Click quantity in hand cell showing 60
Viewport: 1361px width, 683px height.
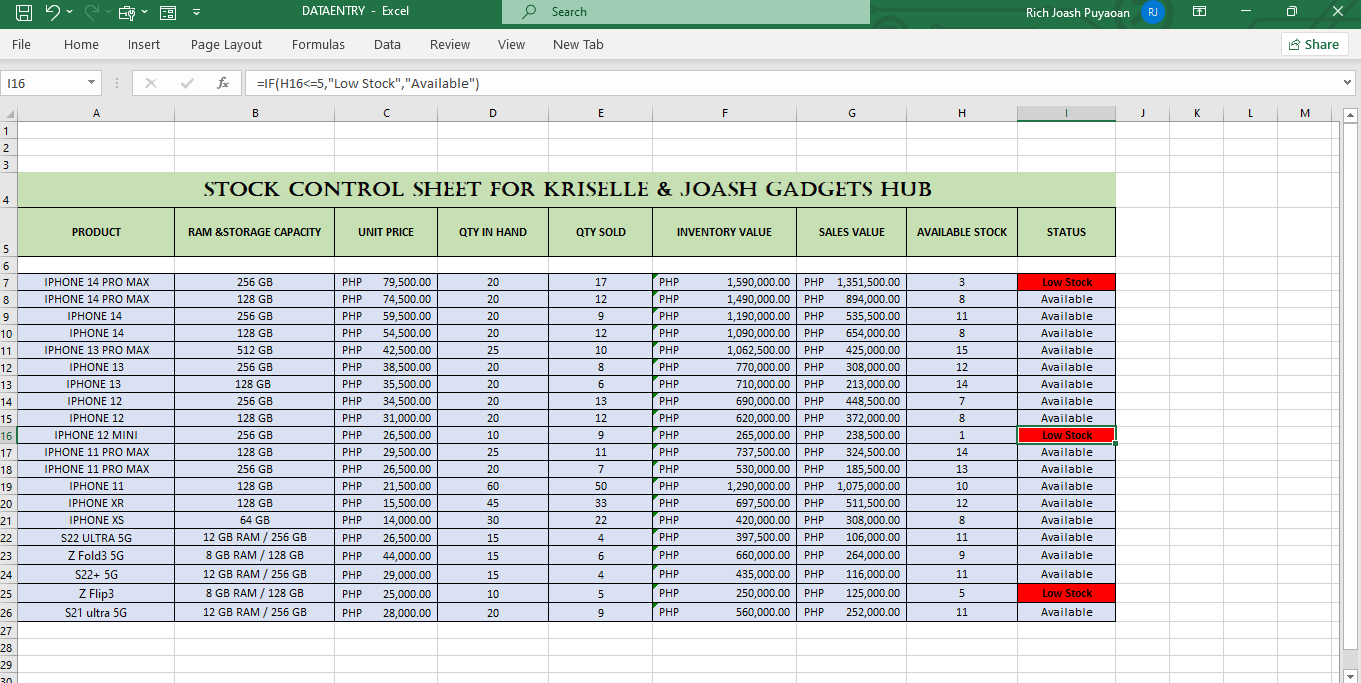coord(493,486)
